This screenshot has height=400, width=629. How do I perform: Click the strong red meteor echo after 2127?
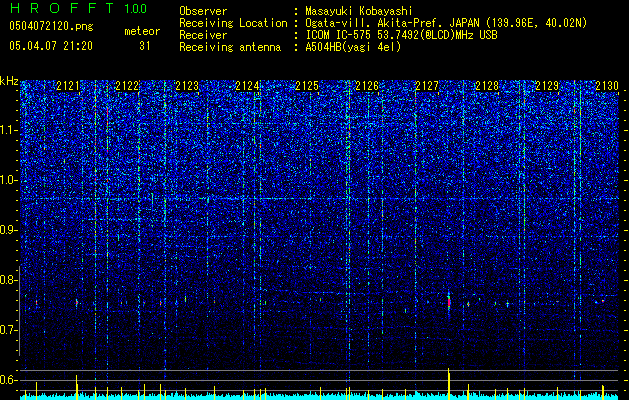pyautogui.click(x=449, y=301)
